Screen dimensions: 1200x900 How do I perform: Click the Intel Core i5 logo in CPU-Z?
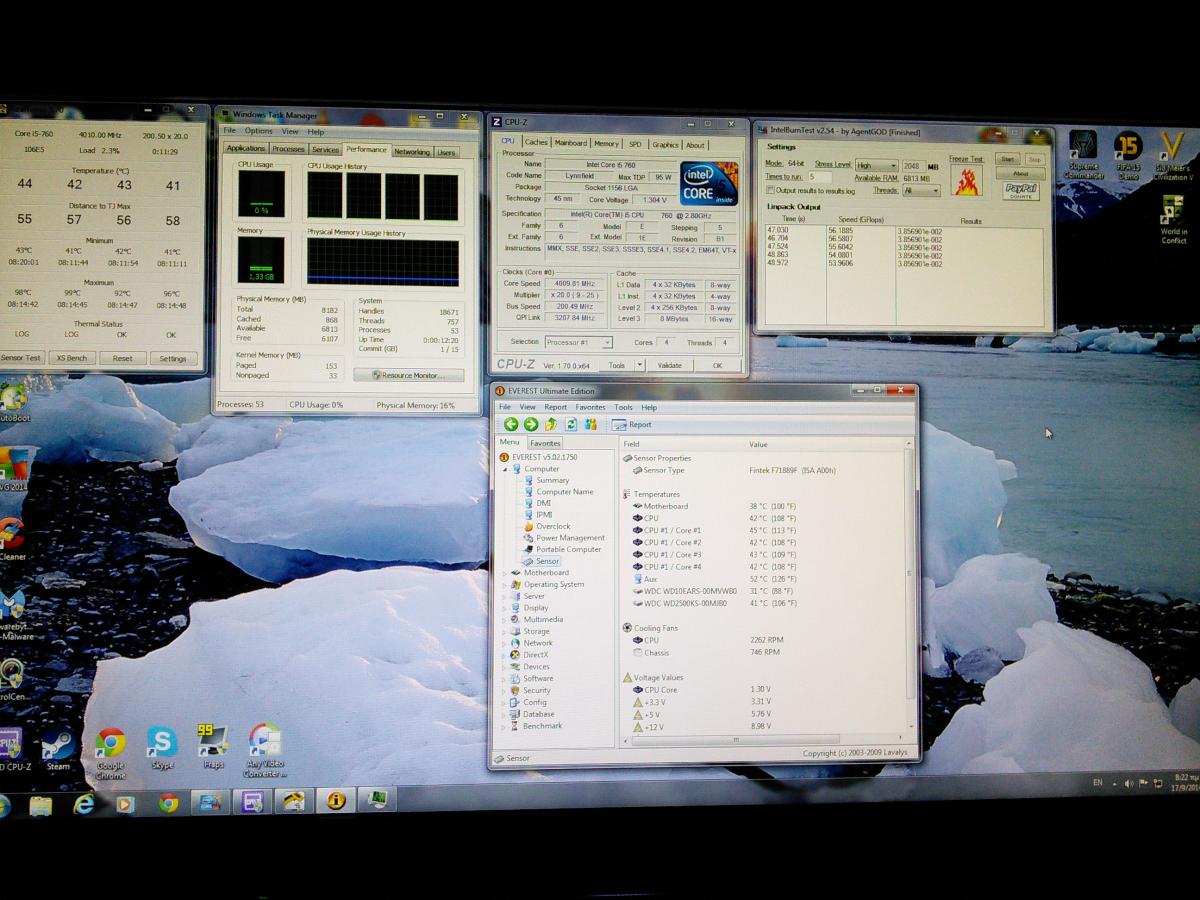coord(709,183)
